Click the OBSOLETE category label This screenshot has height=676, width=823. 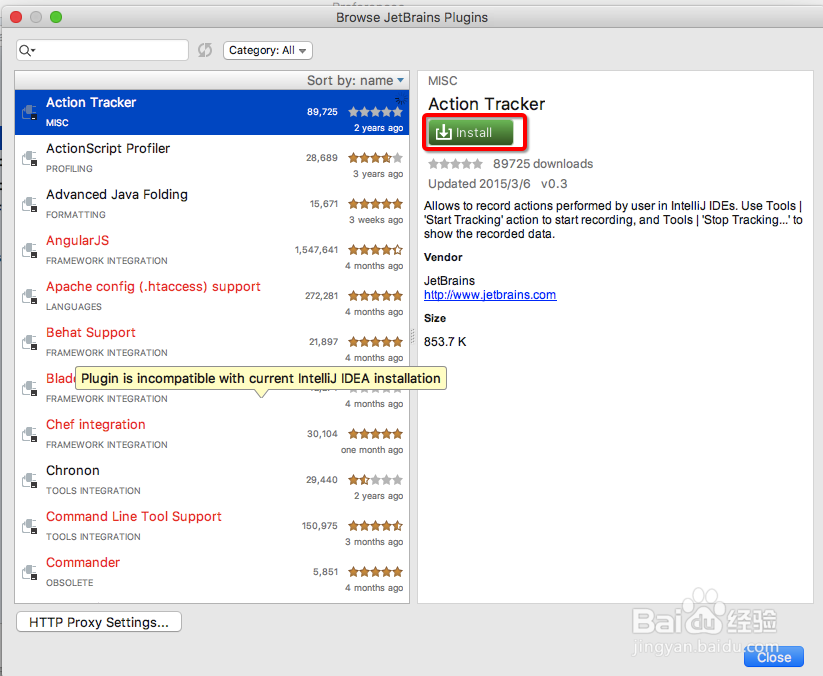[69, 583]
